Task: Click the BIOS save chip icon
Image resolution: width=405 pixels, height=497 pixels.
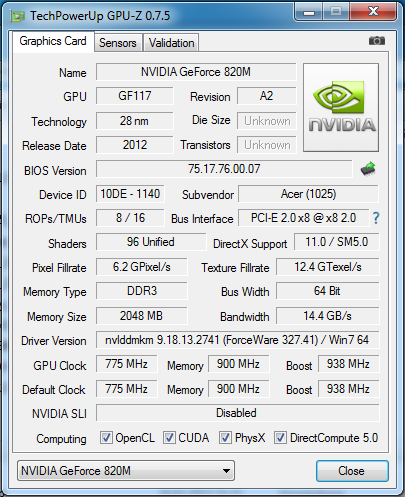Action: [368, 169]
